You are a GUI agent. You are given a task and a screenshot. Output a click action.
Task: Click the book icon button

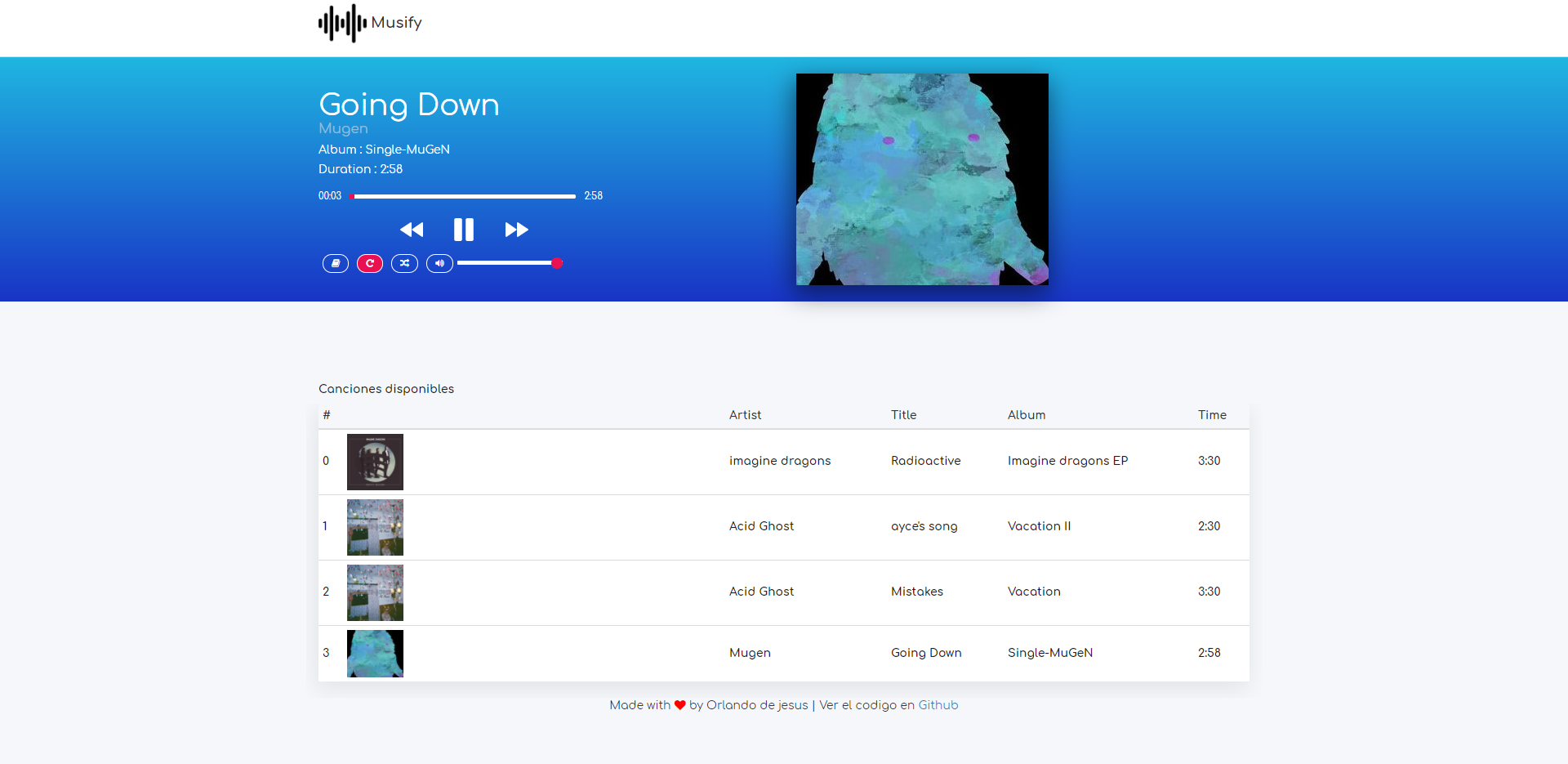coord(336,263)
